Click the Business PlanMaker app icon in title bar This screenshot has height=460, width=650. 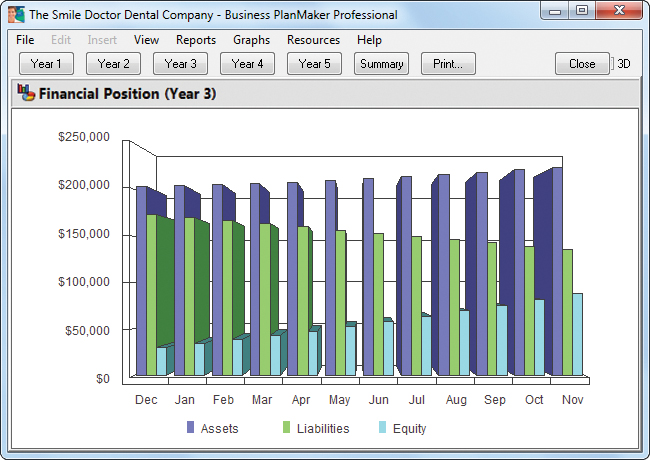pos(16,15)
